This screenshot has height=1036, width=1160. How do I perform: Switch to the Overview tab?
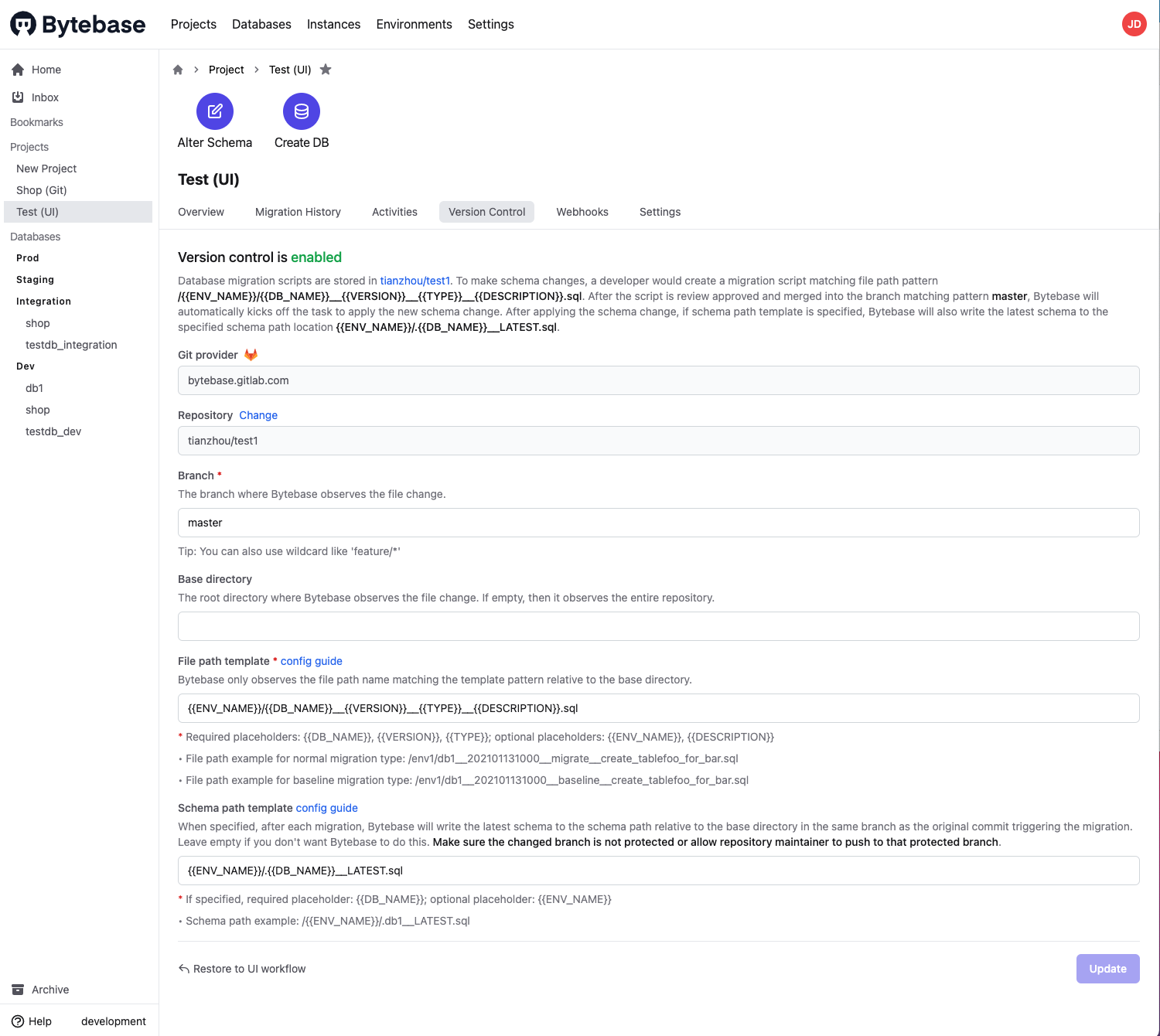201,212
